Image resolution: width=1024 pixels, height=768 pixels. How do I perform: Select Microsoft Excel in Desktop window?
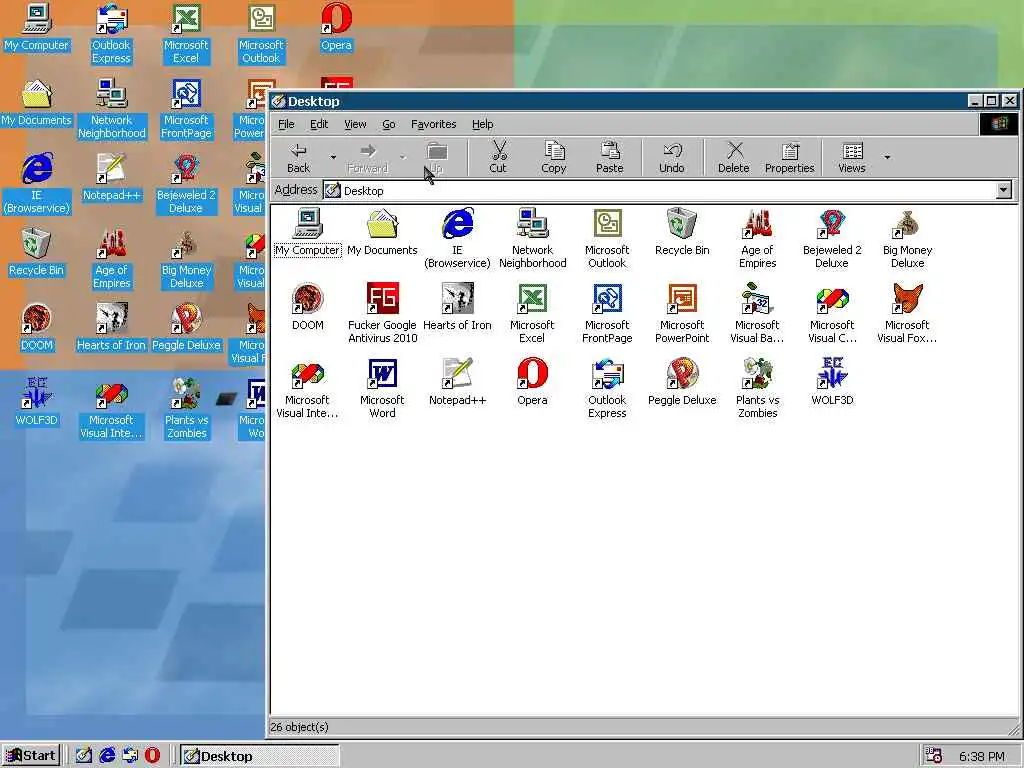(x=532, y=313)
